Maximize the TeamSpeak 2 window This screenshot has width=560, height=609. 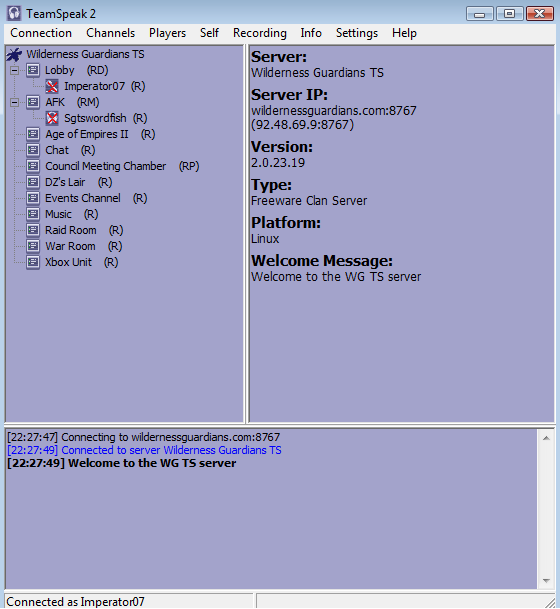[510, 14]
